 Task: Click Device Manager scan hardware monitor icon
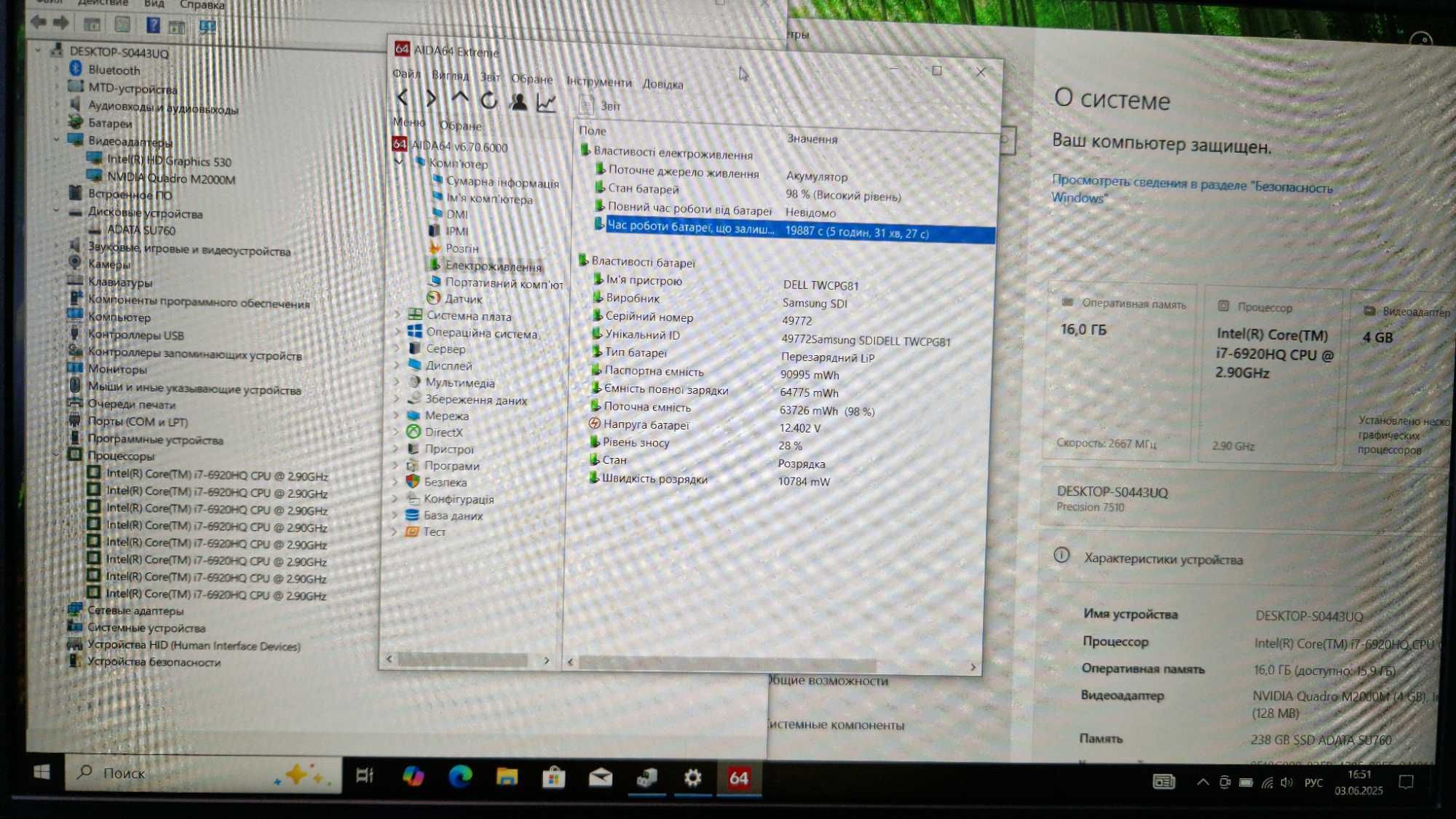tap(207, 27)
